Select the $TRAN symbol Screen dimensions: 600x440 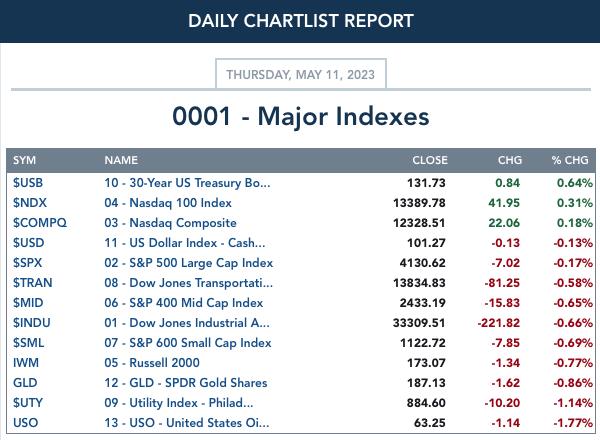pos(33,283)
